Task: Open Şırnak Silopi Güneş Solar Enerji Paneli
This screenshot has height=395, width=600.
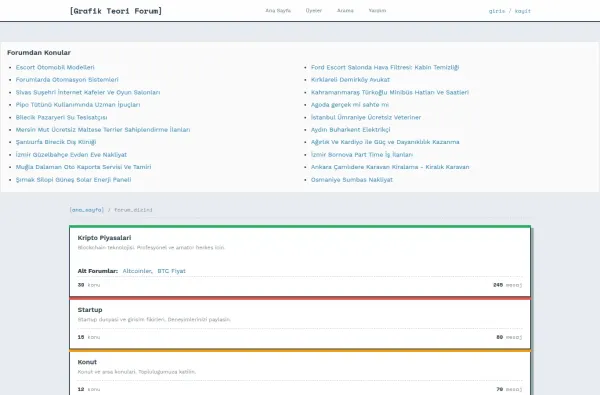Action: tap(73, 180)
